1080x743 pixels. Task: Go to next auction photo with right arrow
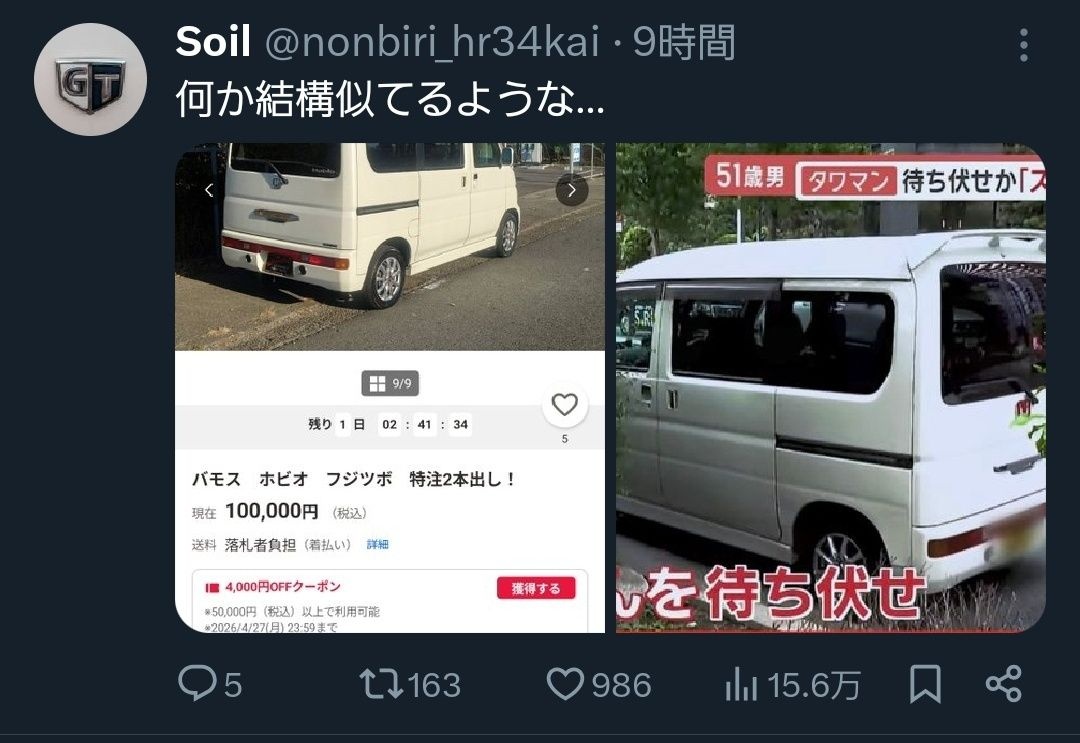(572, 190)
